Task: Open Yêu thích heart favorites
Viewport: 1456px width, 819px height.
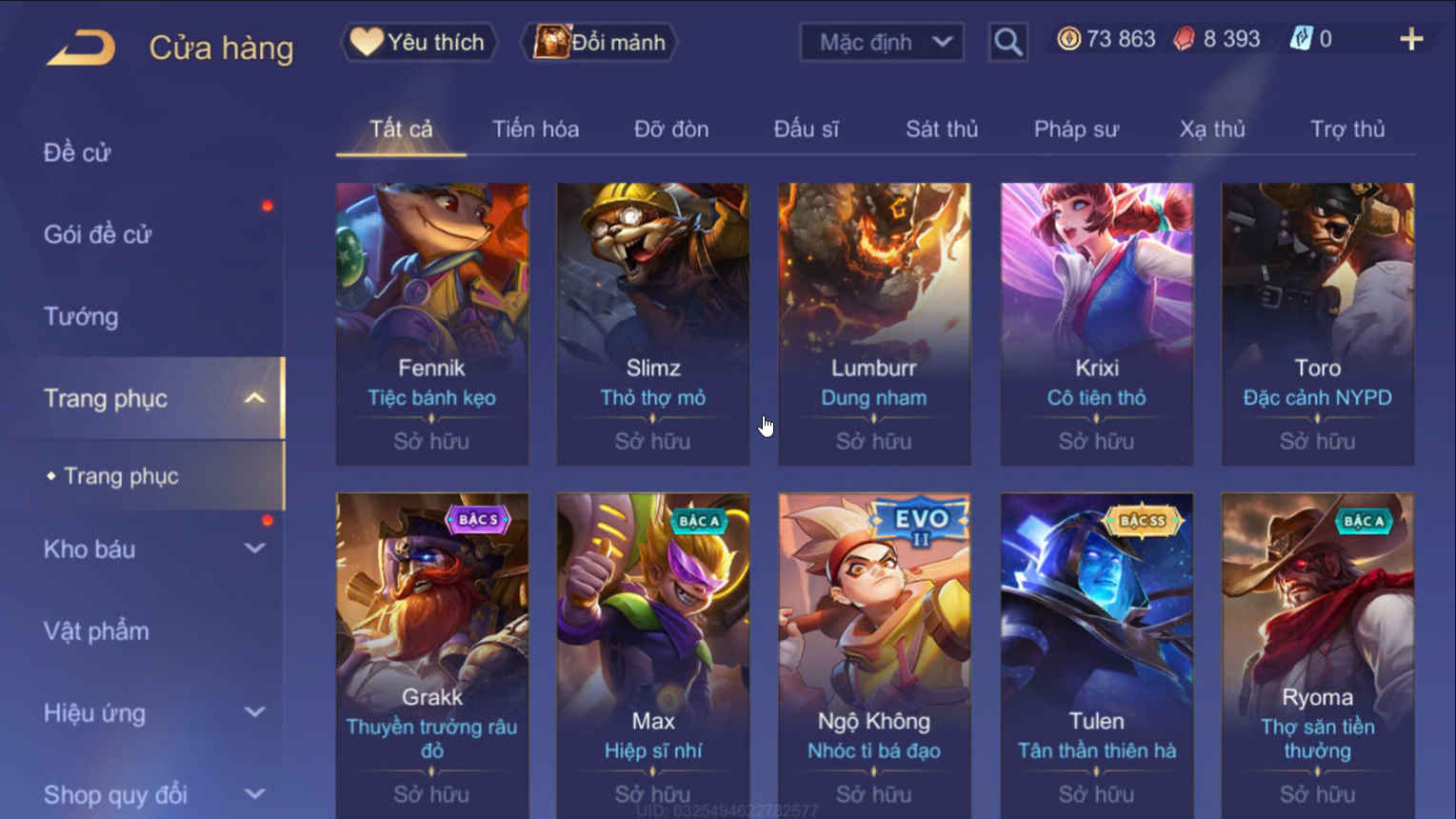Action: tap(419, 42)
